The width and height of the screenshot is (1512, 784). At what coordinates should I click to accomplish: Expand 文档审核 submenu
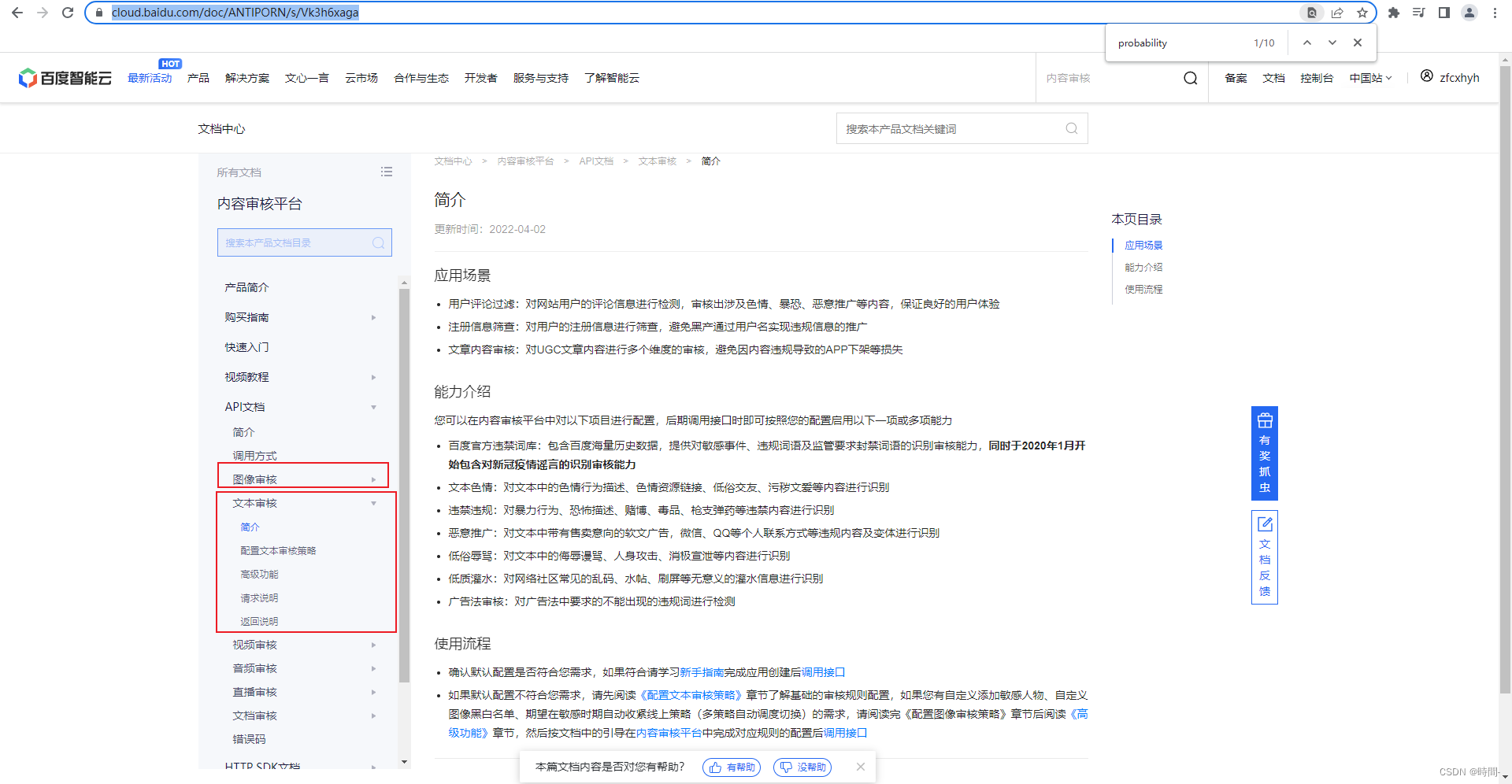[x=373, y=716]
